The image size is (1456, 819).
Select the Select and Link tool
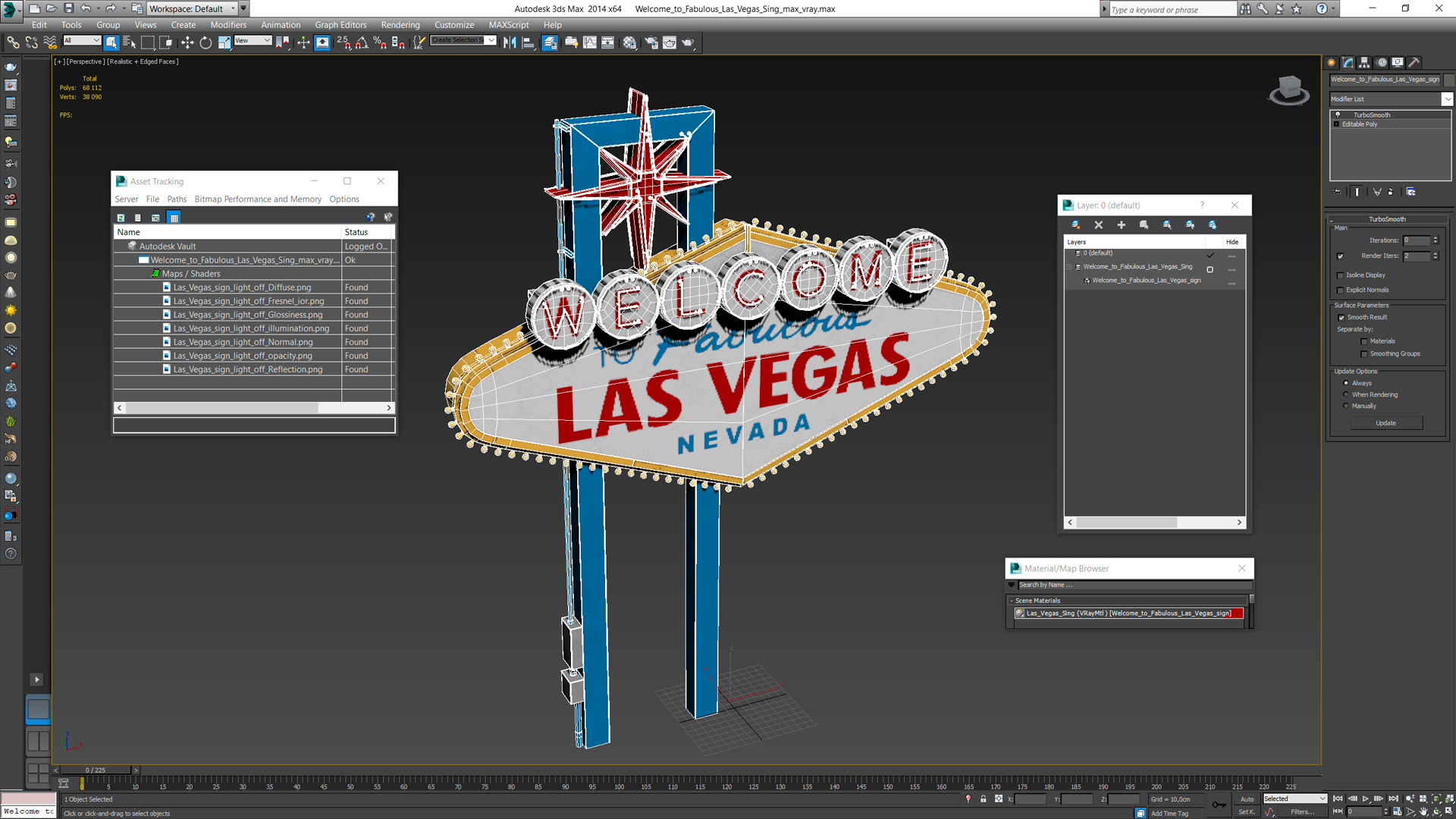[x=13, y=42]
